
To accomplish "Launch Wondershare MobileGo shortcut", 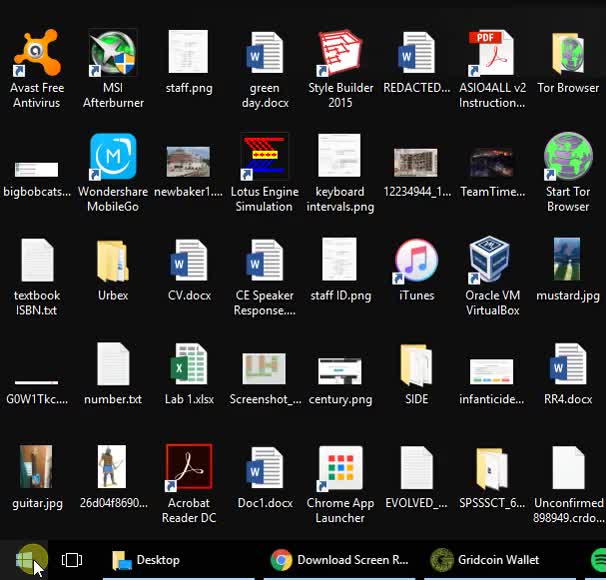I will [113, 156].
